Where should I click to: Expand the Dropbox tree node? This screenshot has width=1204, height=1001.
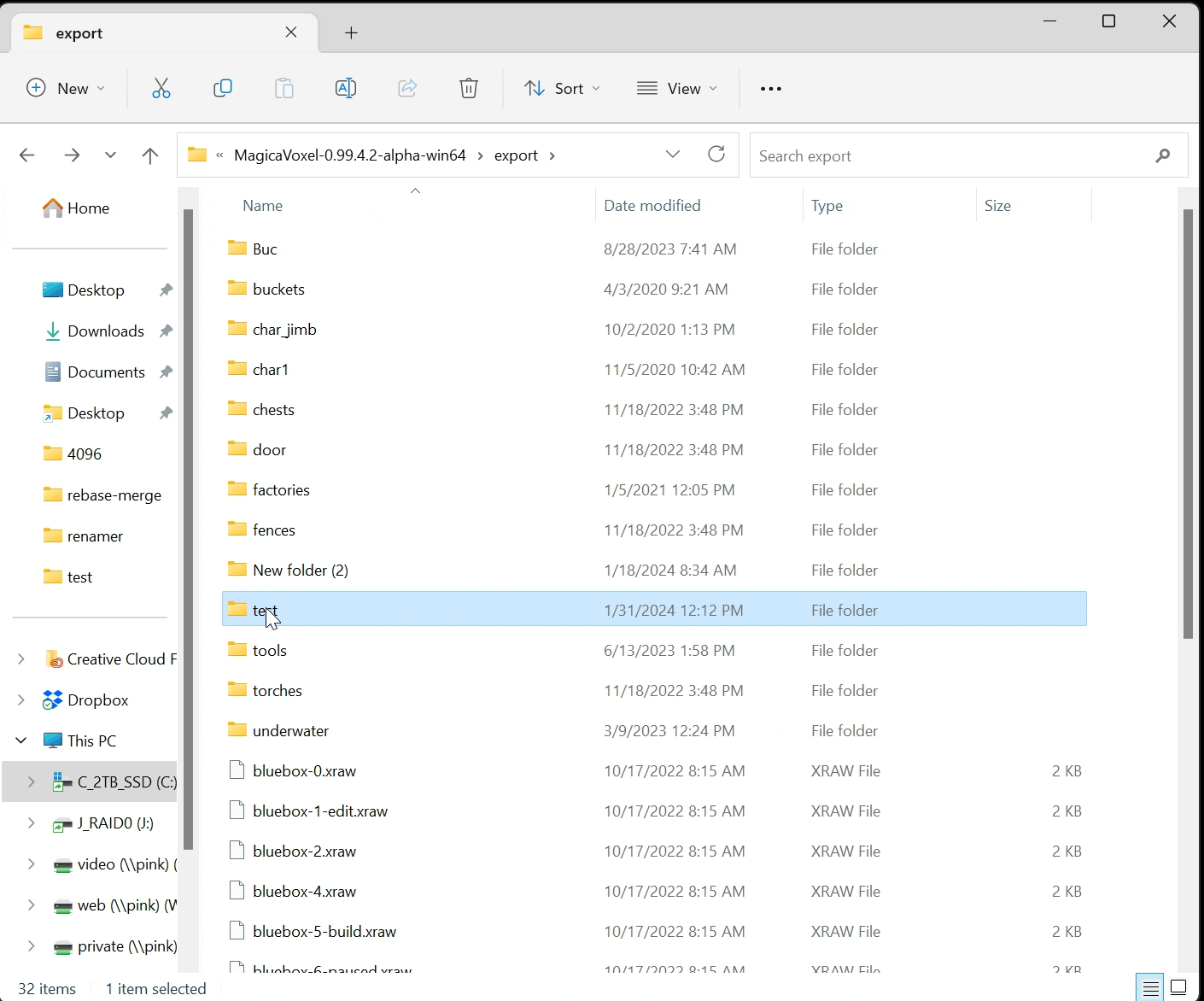tap(21, 700)
